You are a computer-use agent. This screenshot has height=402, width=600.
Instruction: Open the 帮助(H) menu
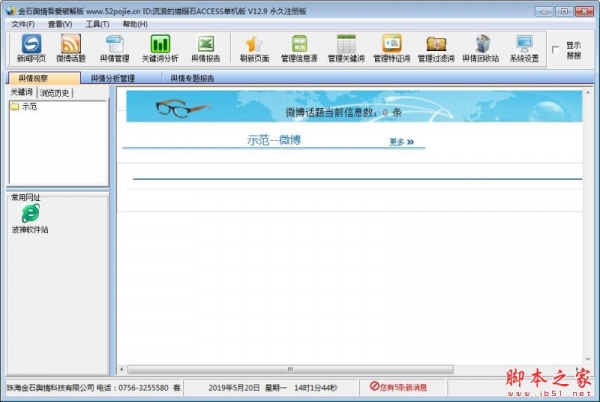tap(135, 24)
